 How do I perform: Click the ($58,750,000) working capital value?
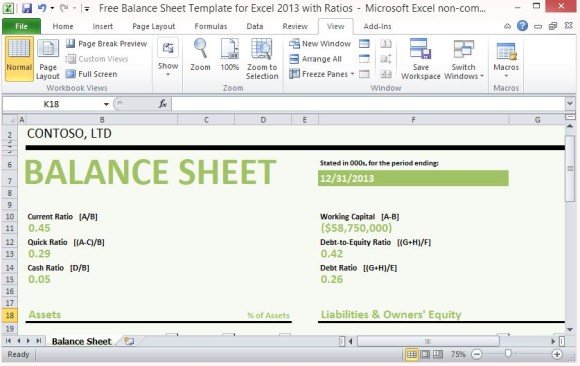click(356, 228)
